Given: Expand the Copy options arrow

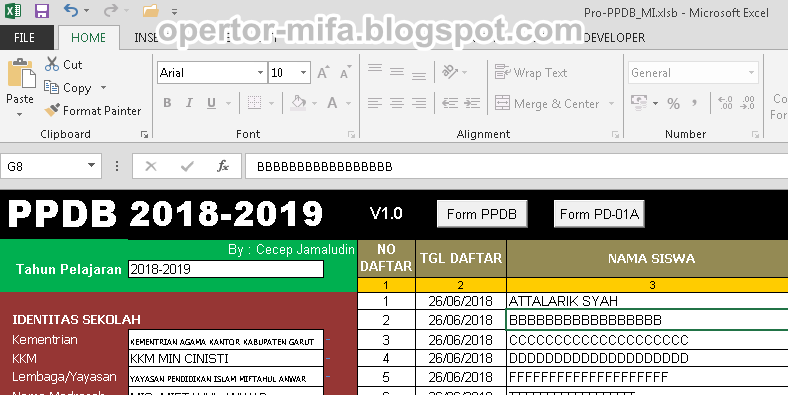Looking at the screenshot, I should click(104, 87).
